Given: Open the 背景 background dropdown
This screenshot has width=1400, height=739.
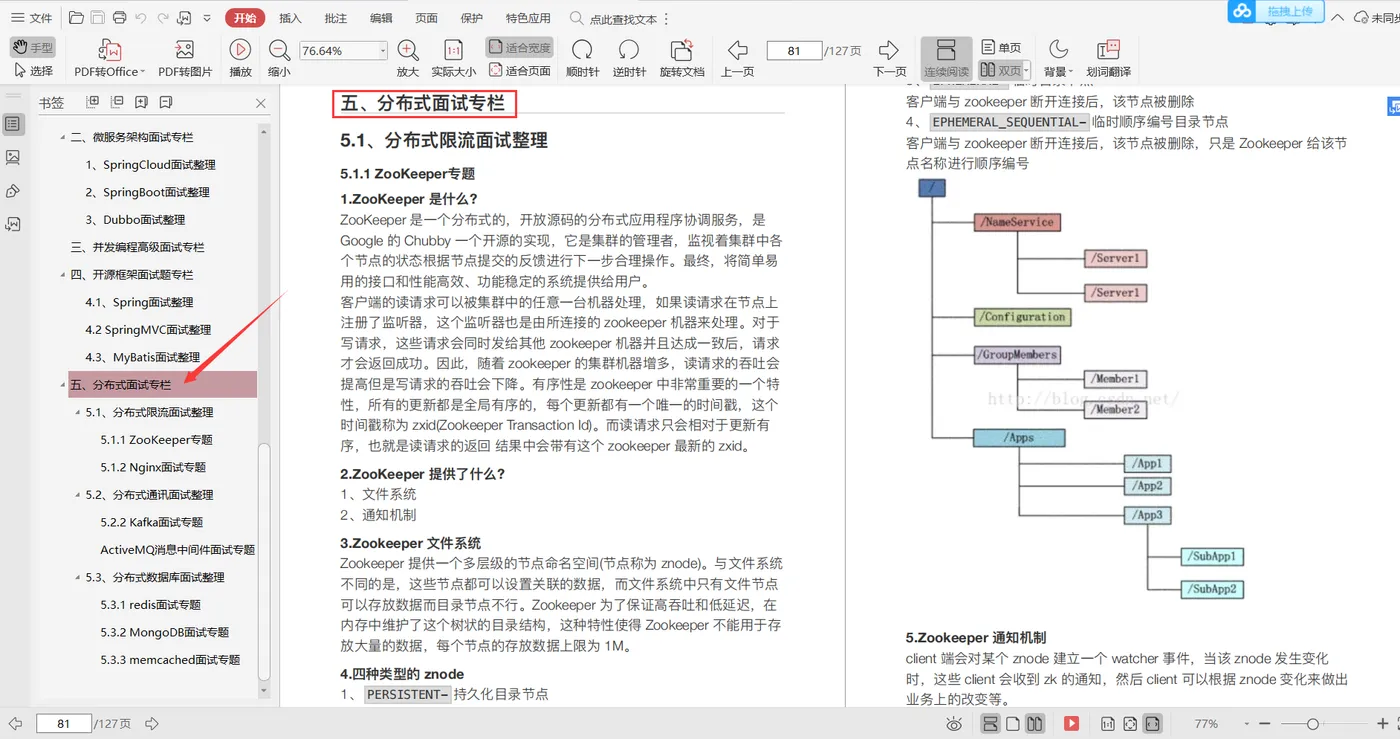Looking at the screenshot, I should (1057, 58).
